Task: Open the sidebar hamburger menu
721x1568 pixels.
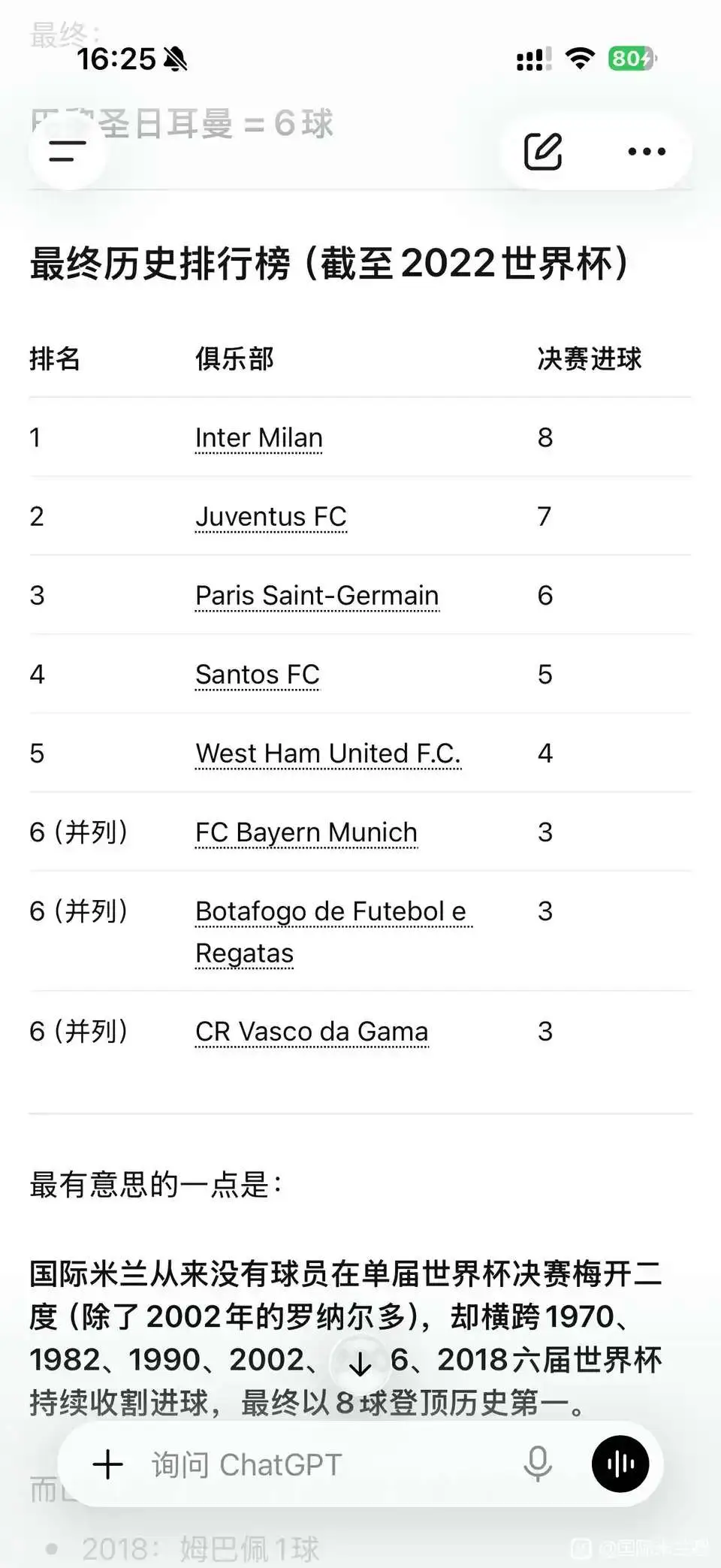Action: [x=68, y=151]
